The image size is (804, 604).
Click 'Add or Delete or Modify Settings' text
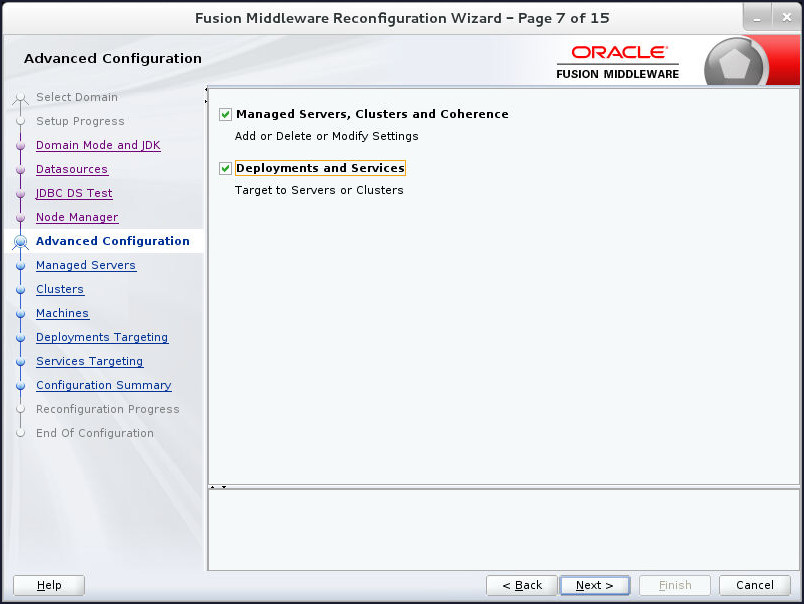tap(326, 136)
